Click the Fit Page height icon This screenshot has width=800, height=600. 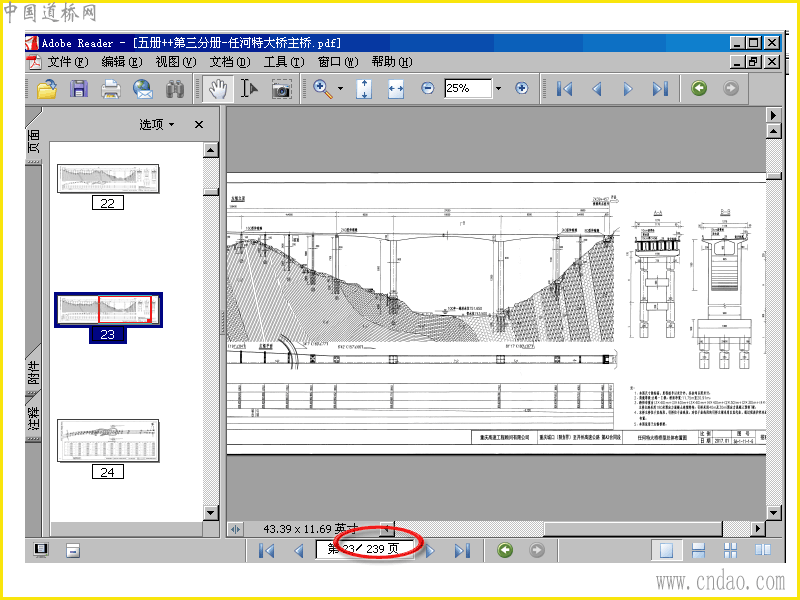(364, 89)
